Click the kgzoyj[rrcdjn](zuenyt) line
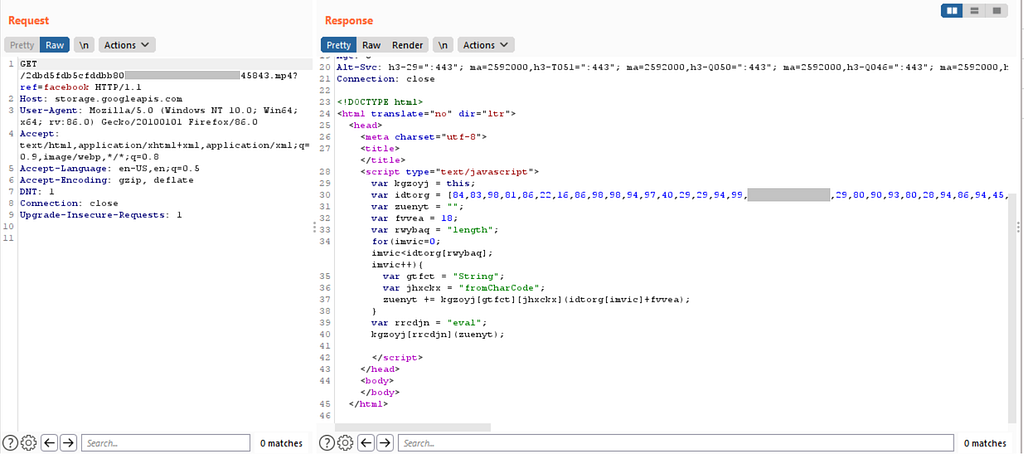This screenshot has width=1024, height=456. [438, 334]
